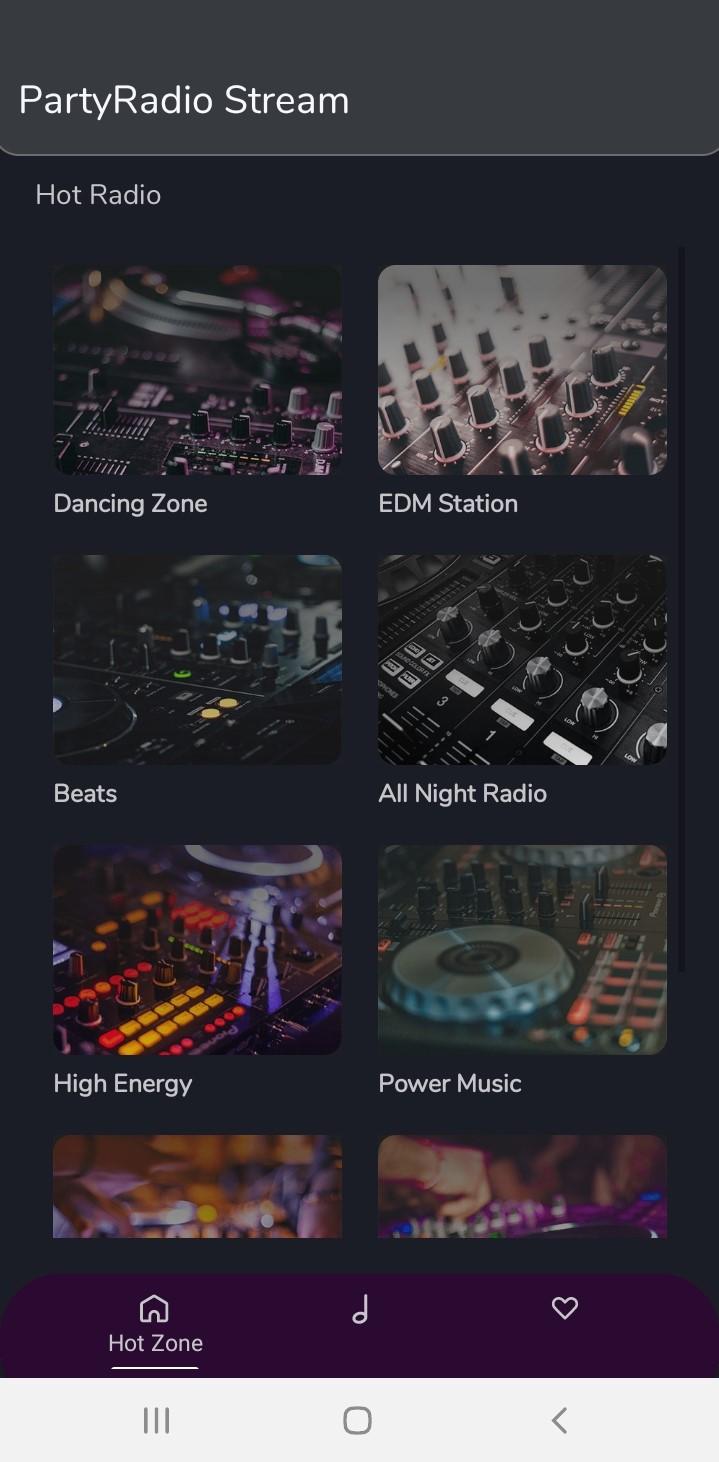
Task: Open EDM Station thumbnail image
Action: click(522, 370)
